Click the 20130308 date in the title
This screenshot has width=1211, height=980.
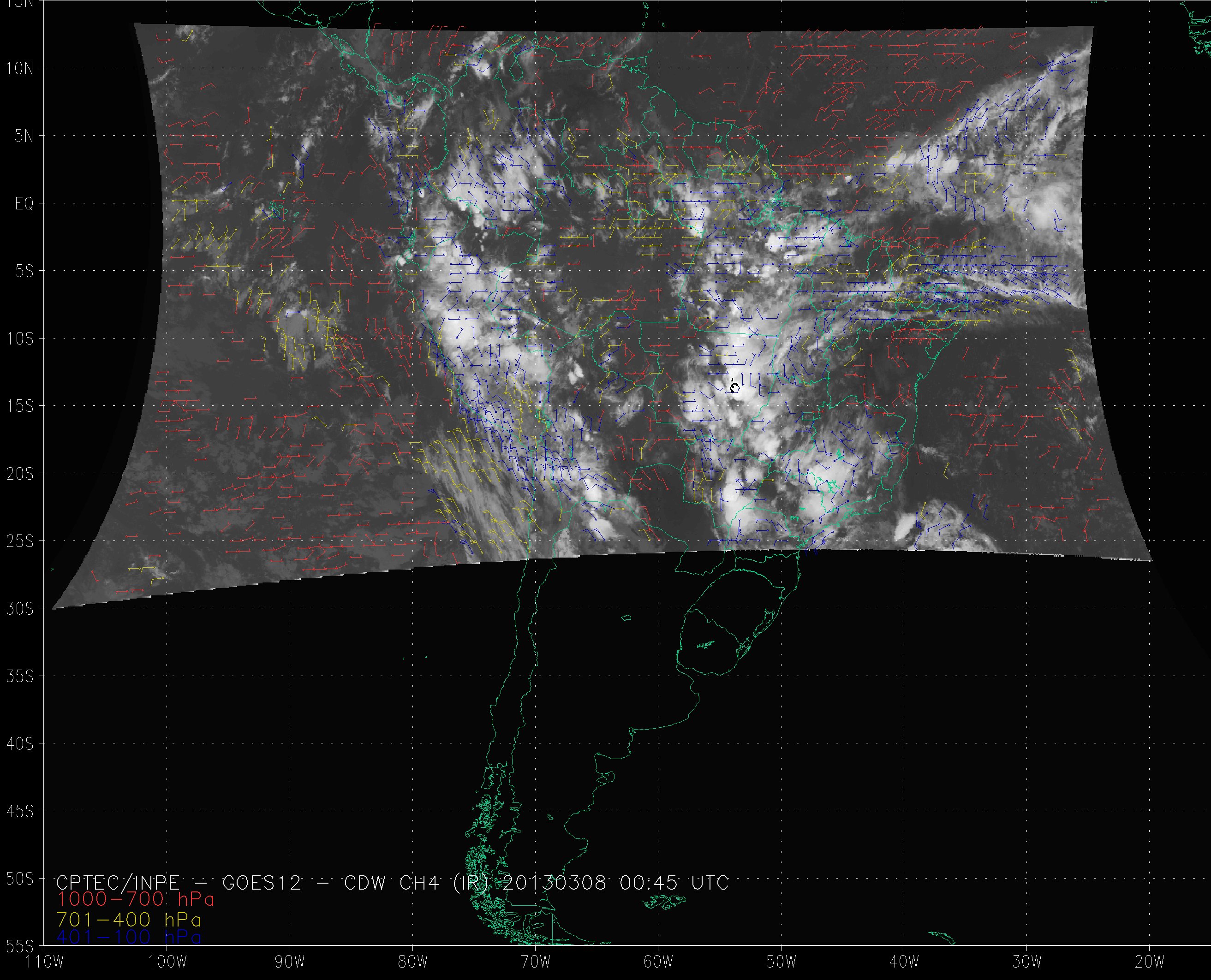coord(554,882)
